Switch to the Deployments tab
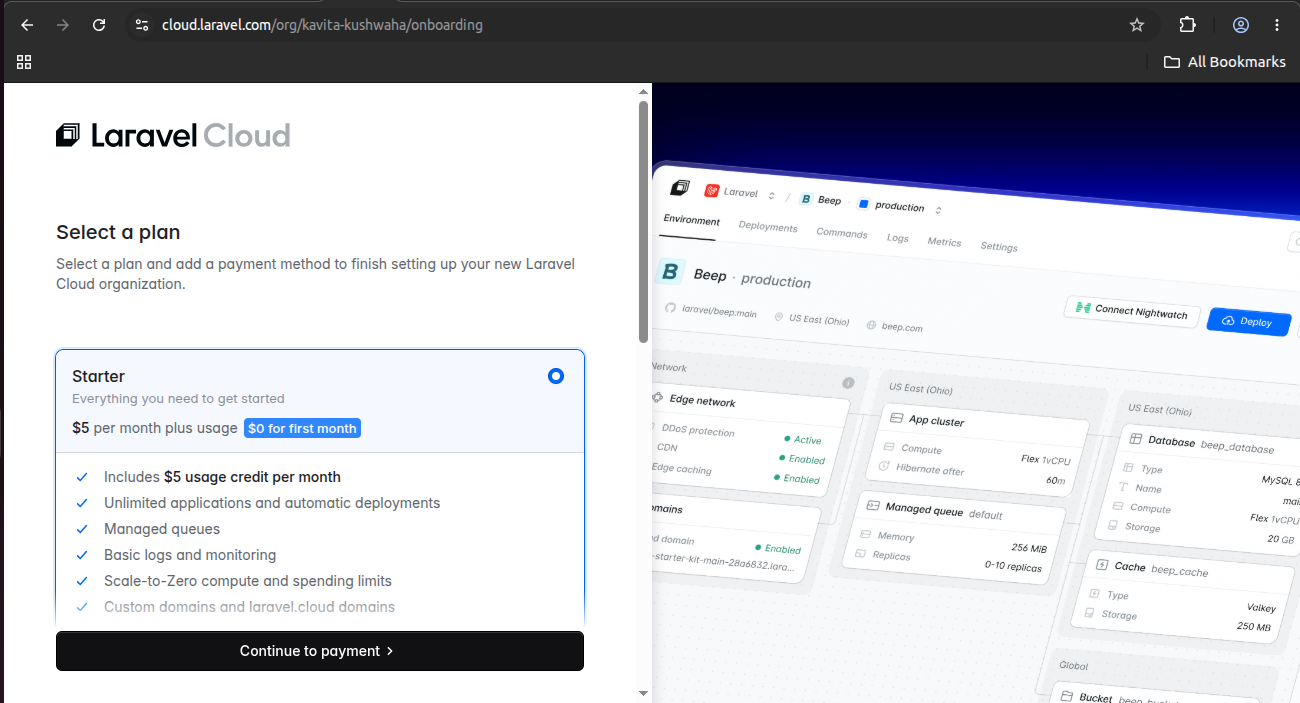The image size is (1300, 703). [768, 227]
